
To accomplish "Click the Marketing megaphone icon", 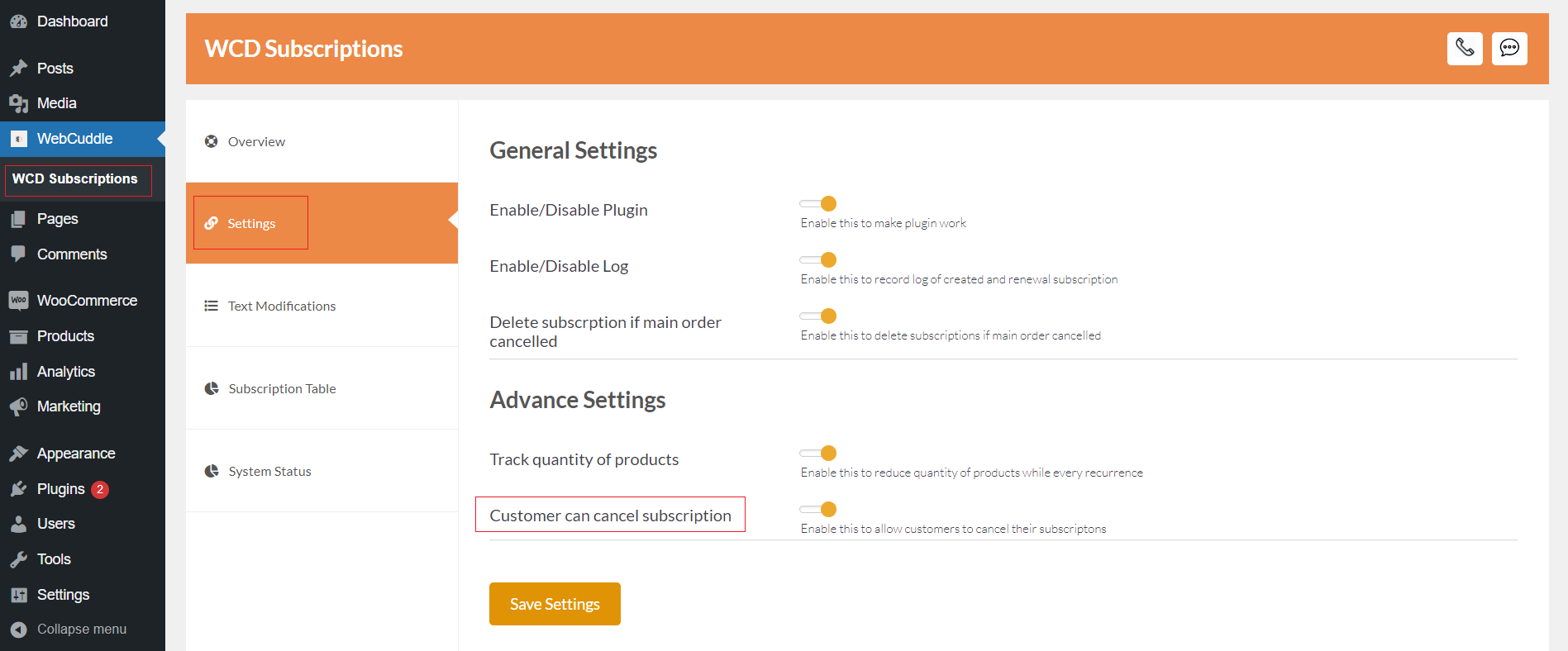I will 18,406.
